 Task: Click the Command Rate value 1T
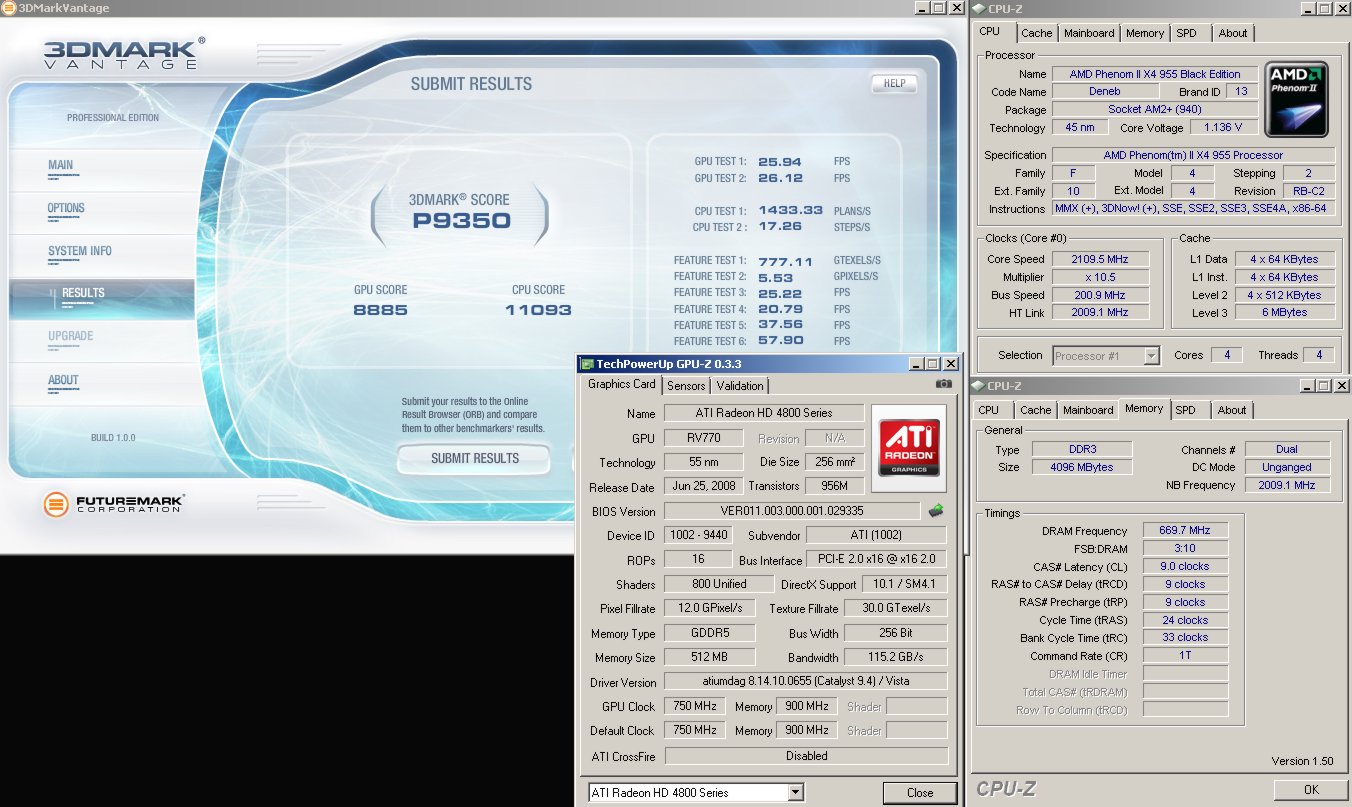click(1184, 656)
